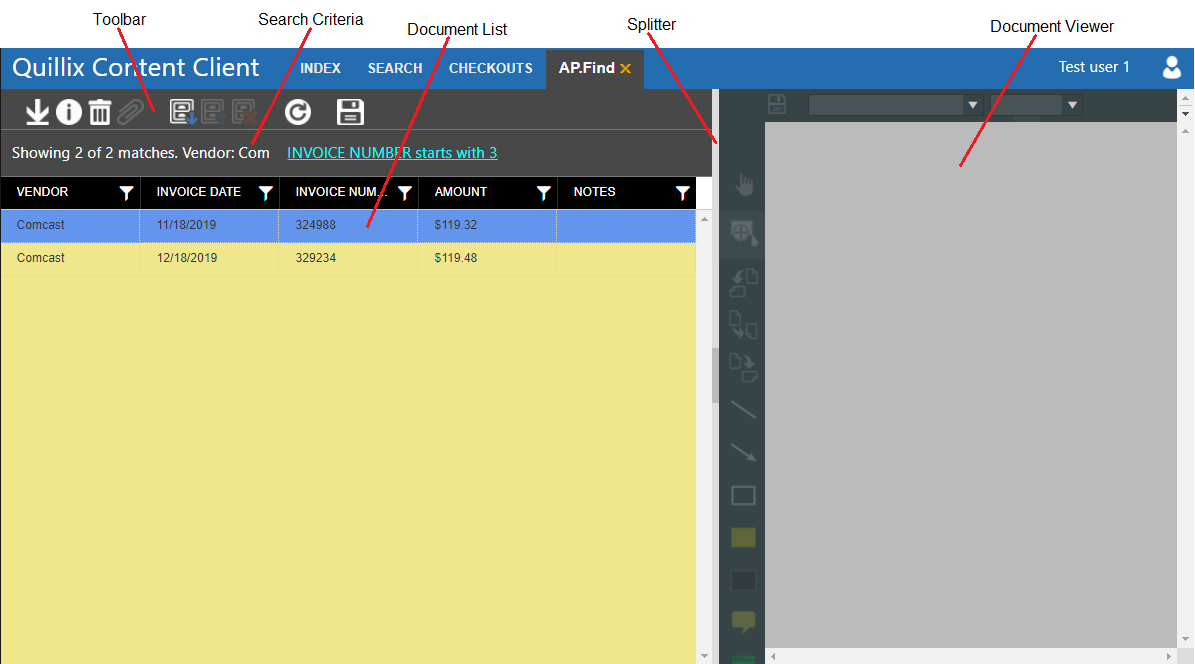
Task: Open document info via the info icon
Action: (68, 112)
